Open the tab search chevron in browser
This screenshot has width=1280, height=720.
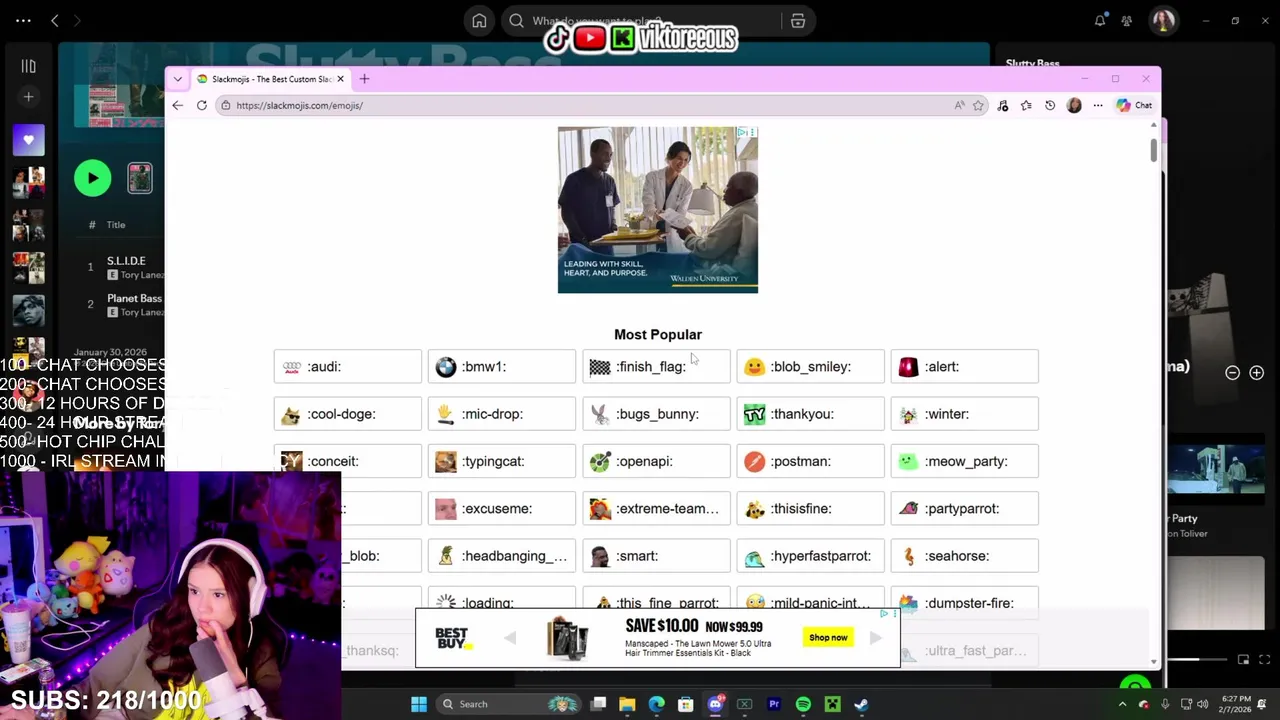click(177, 79)
